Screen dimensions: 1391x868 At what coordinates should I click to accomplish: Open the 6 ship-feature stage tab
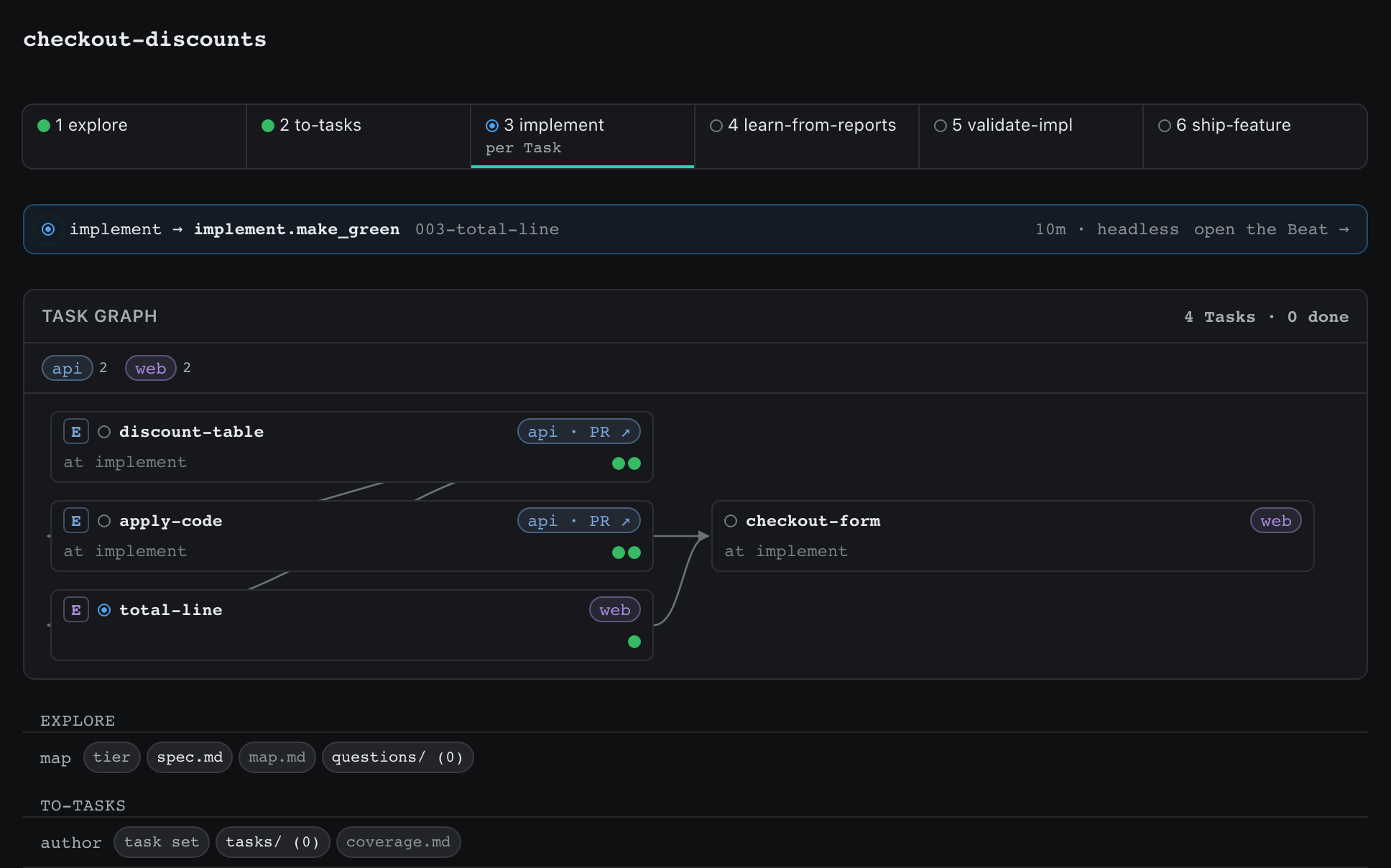point(1255,137)
